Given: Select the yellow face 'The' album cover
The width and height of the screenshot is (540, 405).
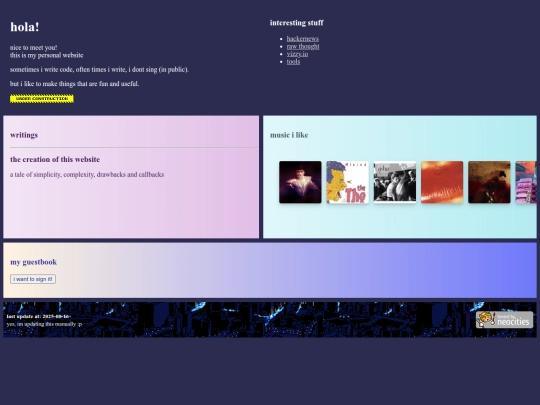Looking at the screenshot, I should (347, 182).
